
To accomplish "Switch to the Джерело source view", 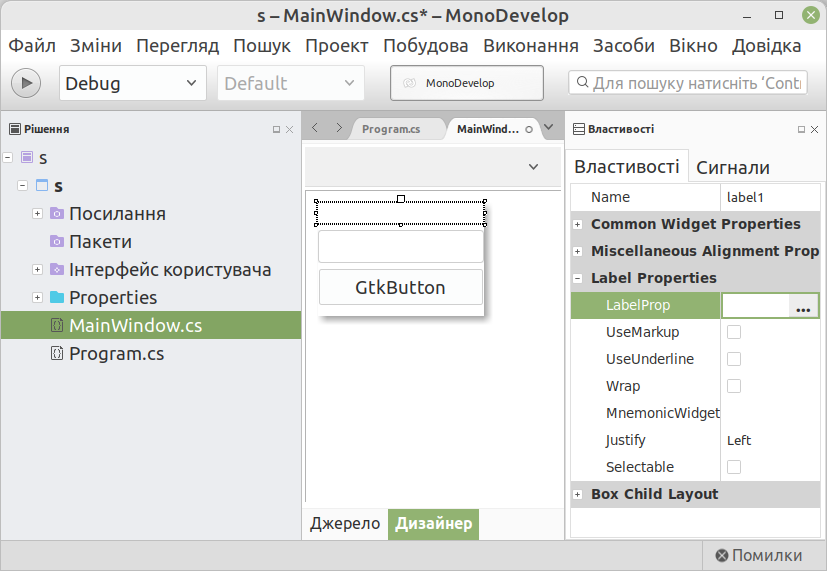I will tap(345, 524).
